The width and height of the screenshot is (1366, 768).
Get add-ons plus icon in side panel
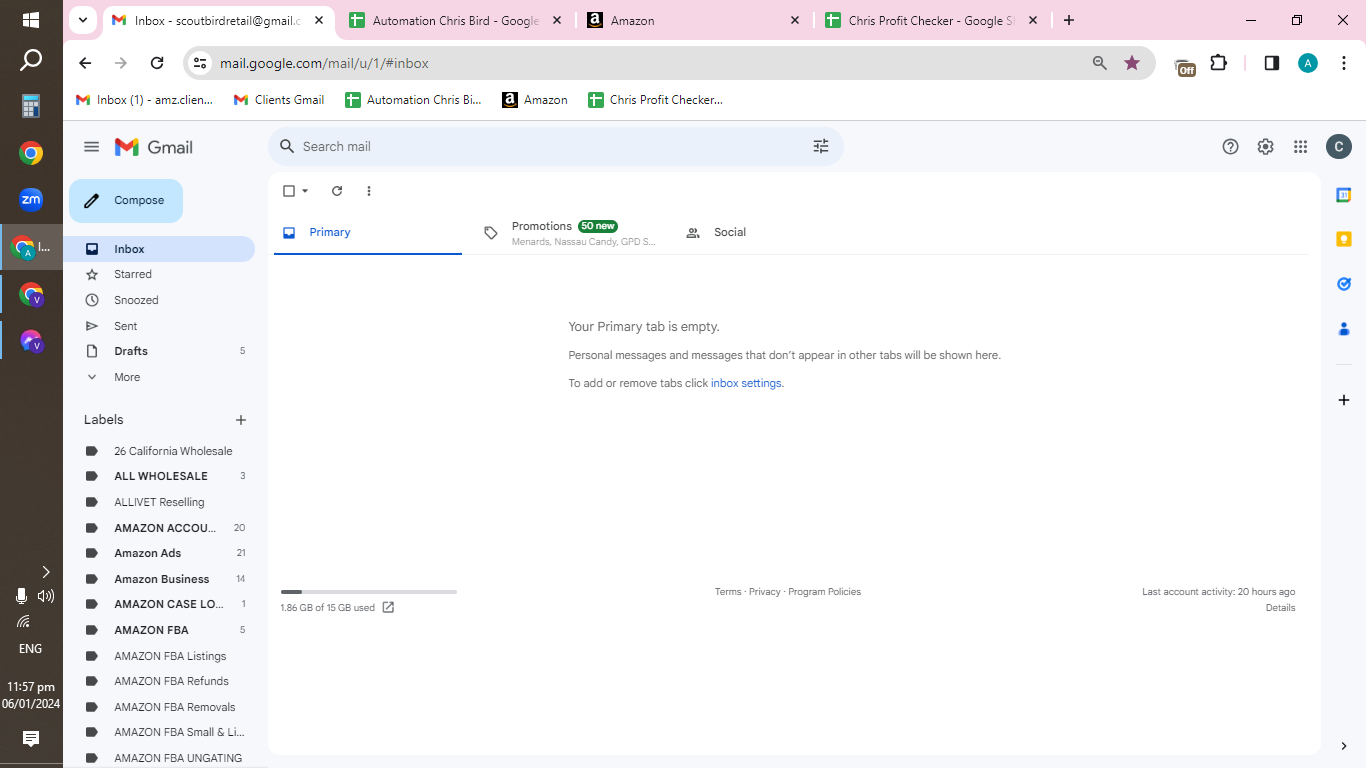pos(1344,400)
